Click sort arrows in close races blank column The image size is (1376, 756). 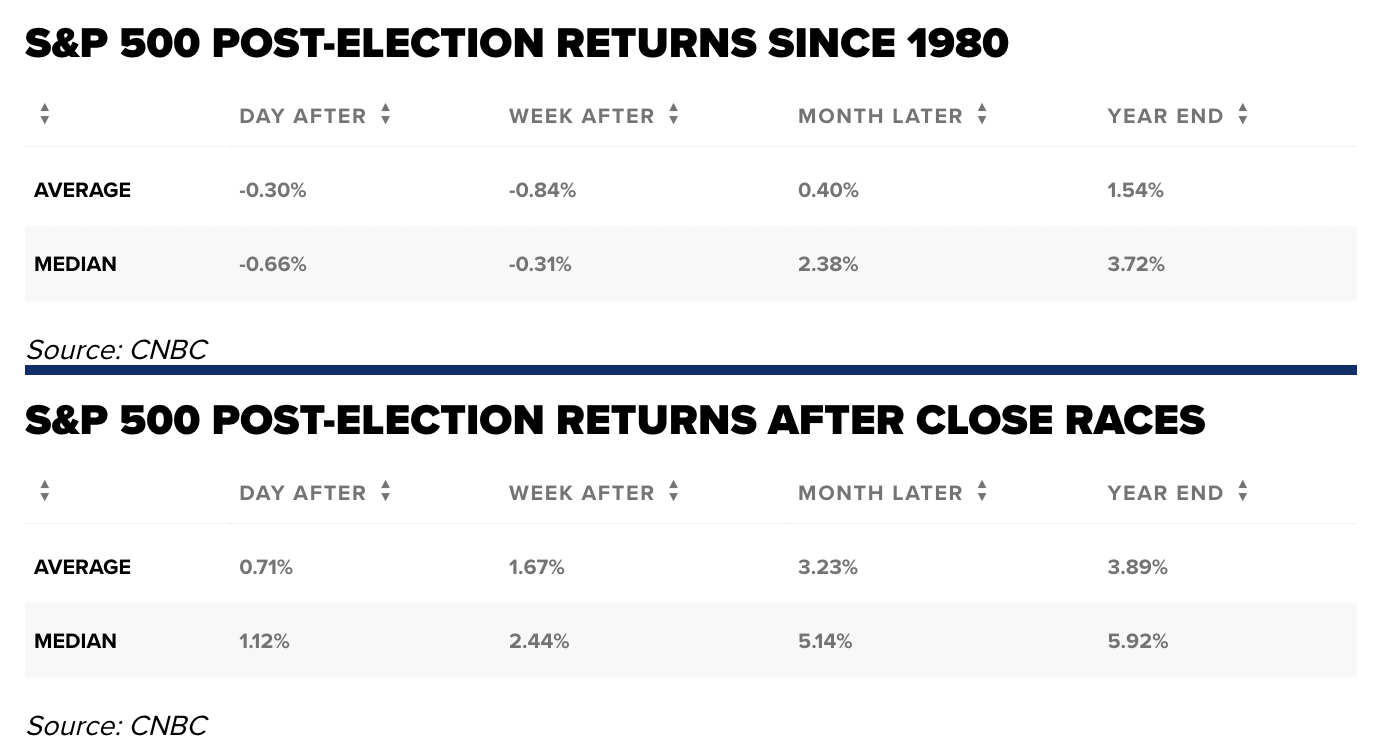tap(44, 492)
